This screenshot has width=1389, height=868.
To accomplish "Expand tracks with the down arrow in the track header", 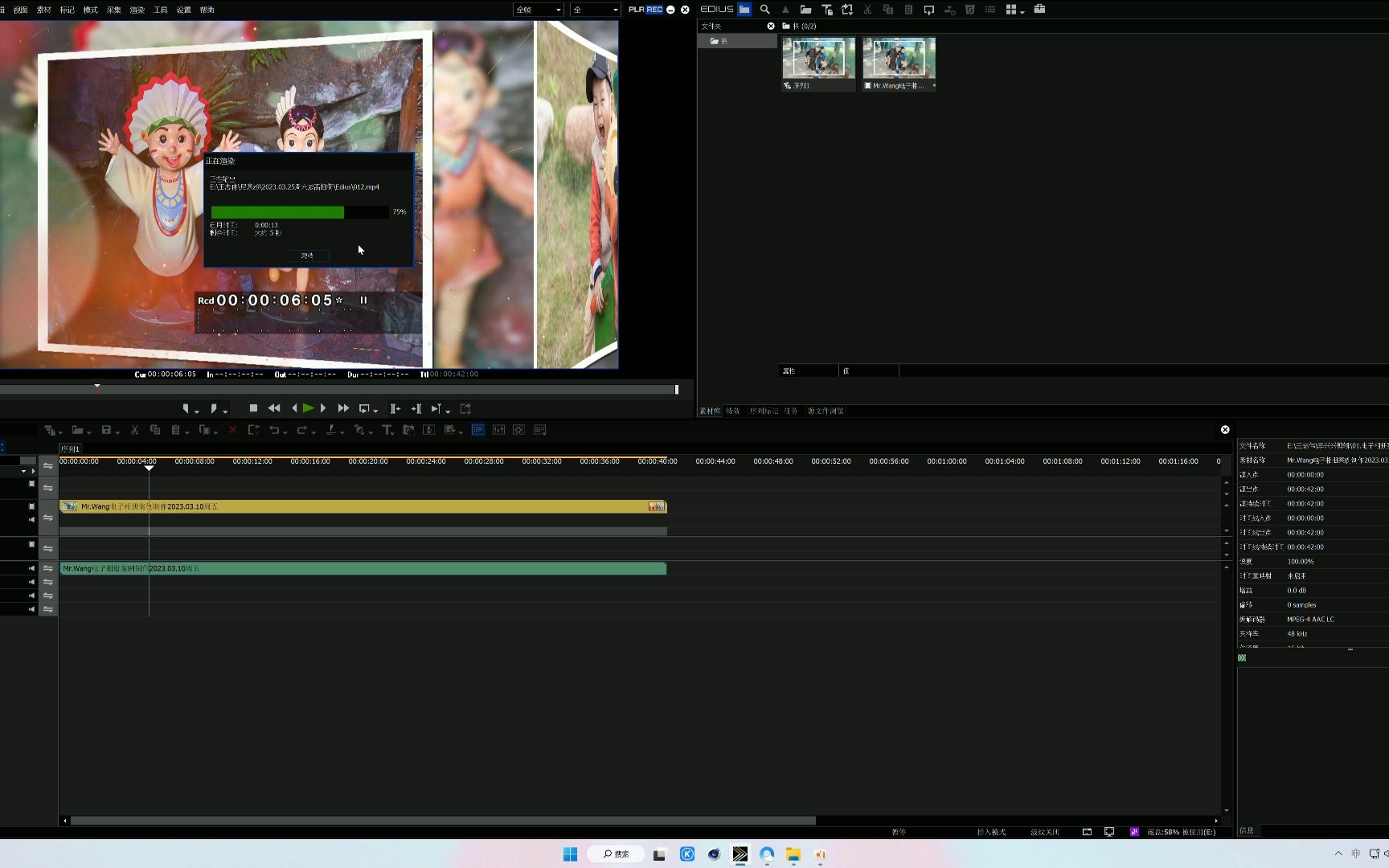I will [23, 471].
